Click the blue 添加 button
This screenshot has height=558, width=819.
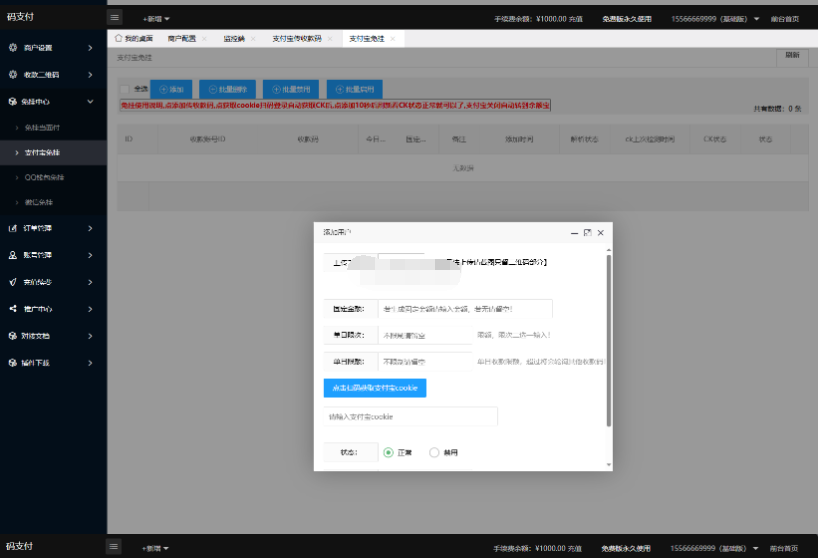pos(171,89)
